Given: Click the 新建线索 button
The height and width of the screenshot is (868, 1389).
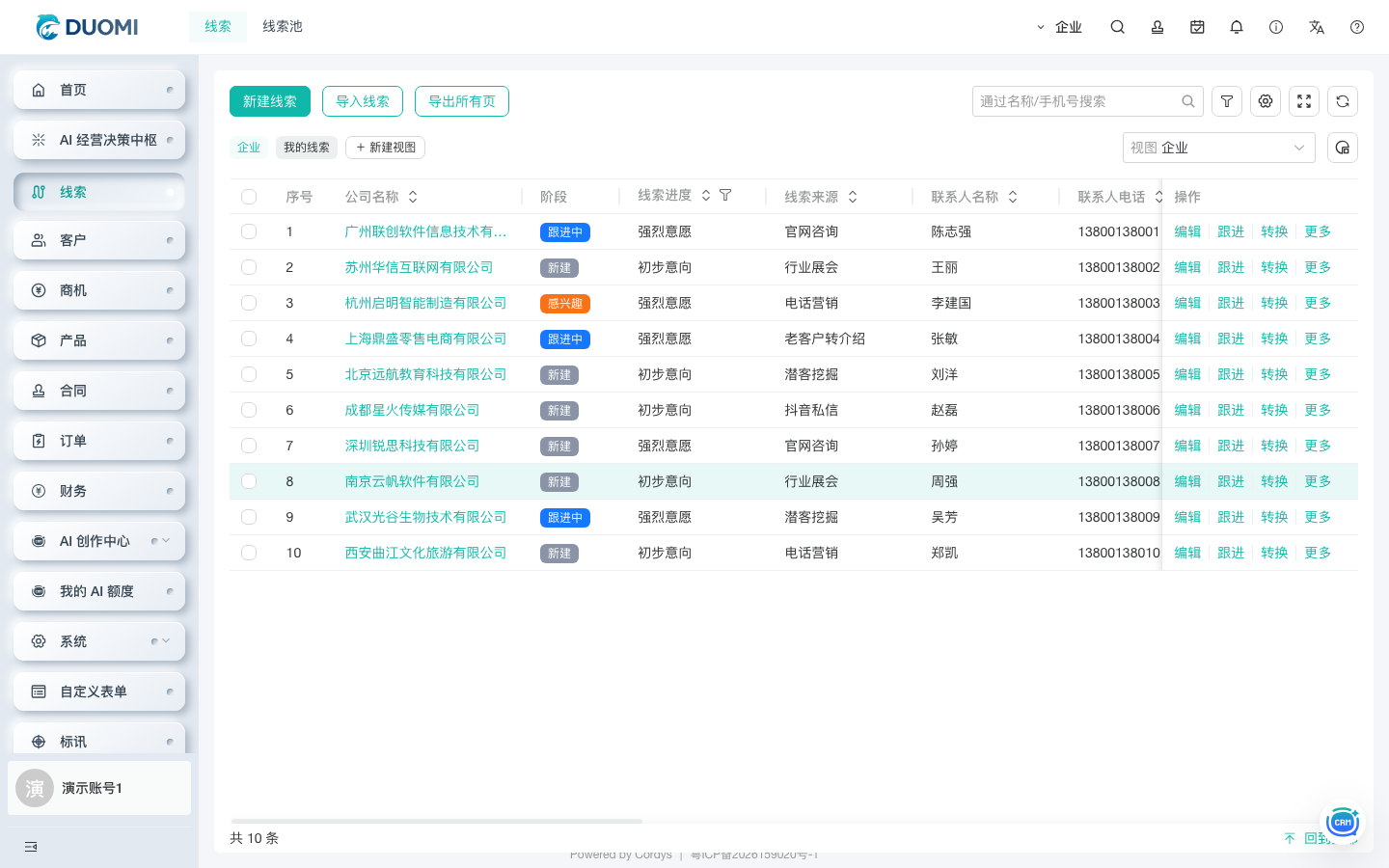Looking at the screenshot, I should point(270,101).
